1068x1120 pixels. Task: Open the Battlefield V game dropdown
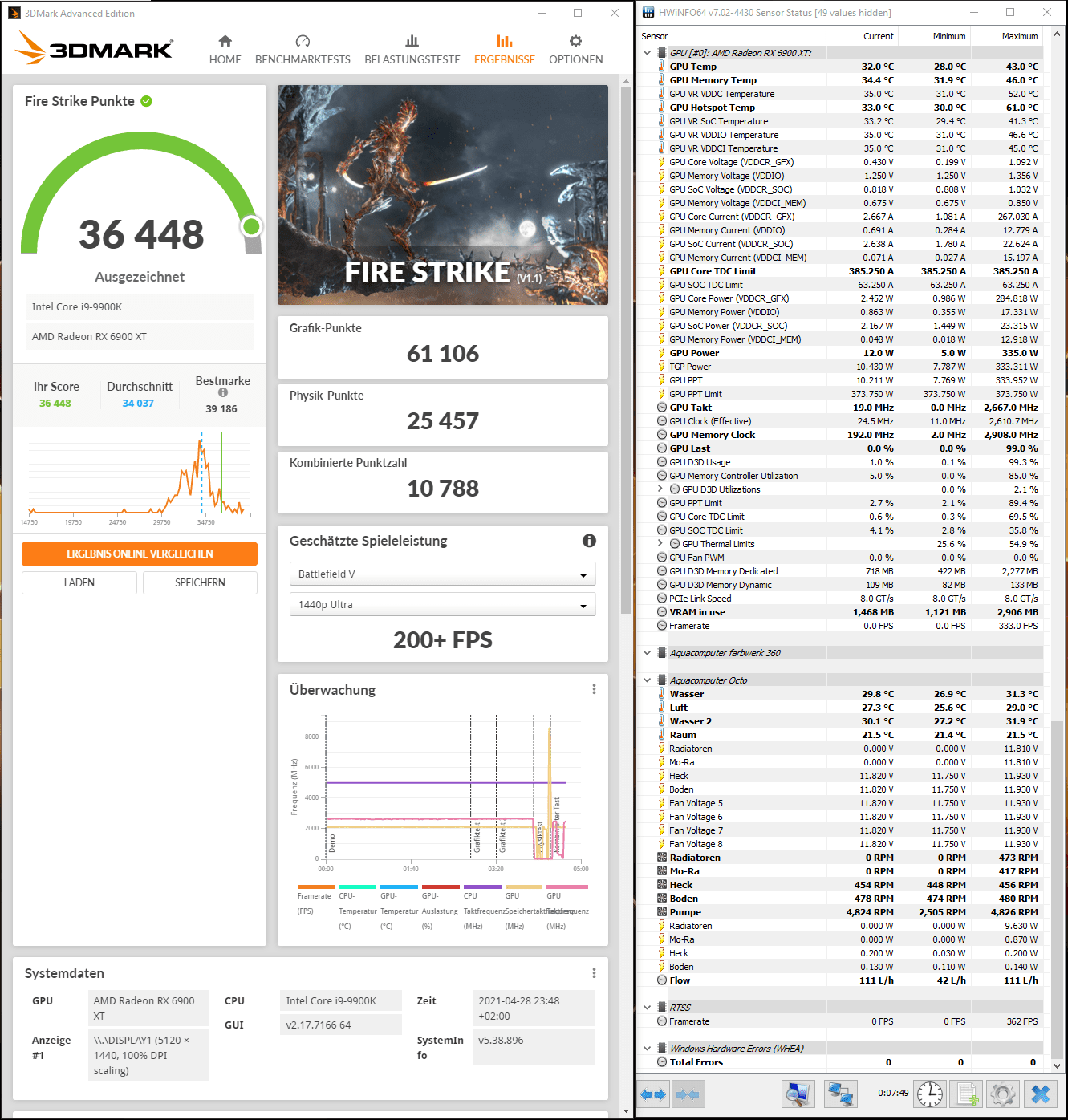(x=442, y=574)
